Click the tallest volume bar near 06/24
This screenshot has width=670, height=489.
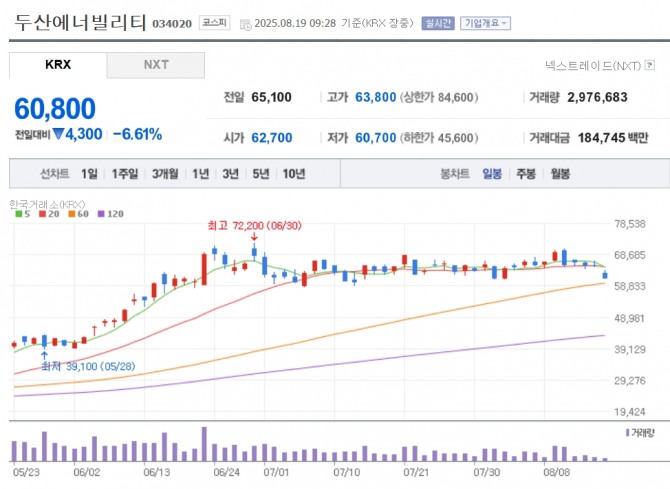204,444
